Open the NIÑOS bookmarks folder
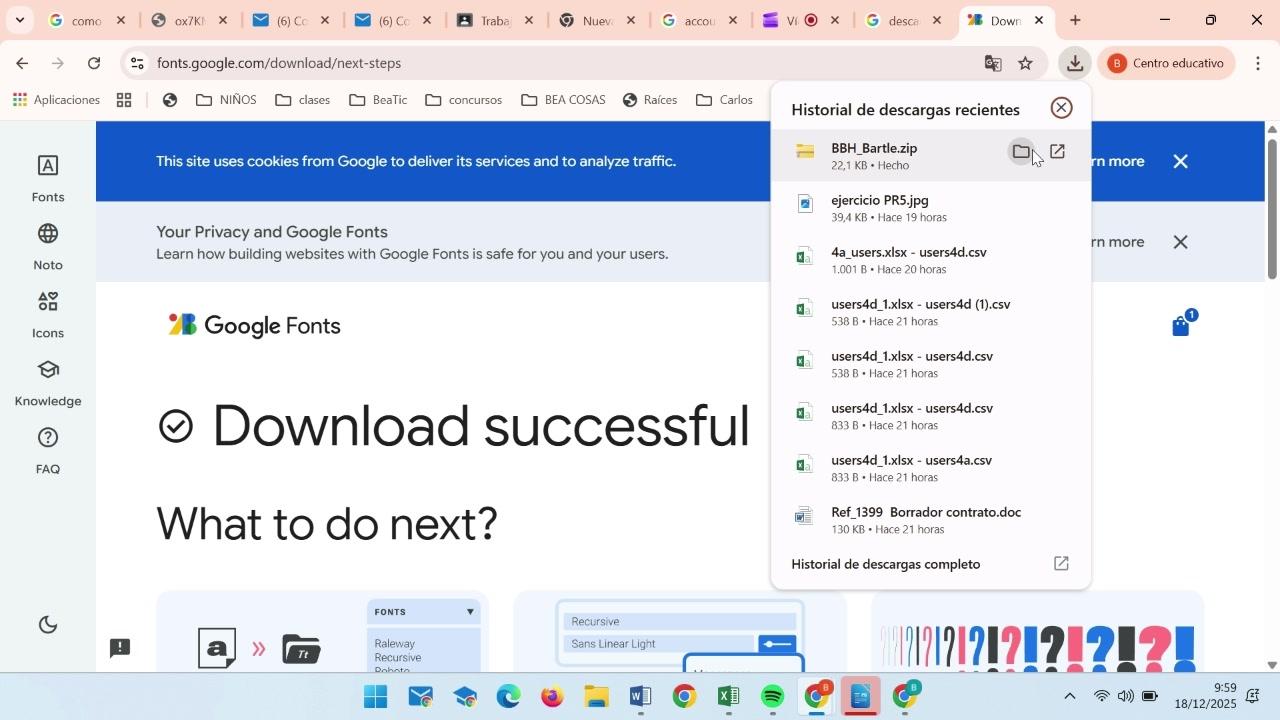Viewport: 1280px width, 720px height. pyautogui.click(x=227, y=100)
